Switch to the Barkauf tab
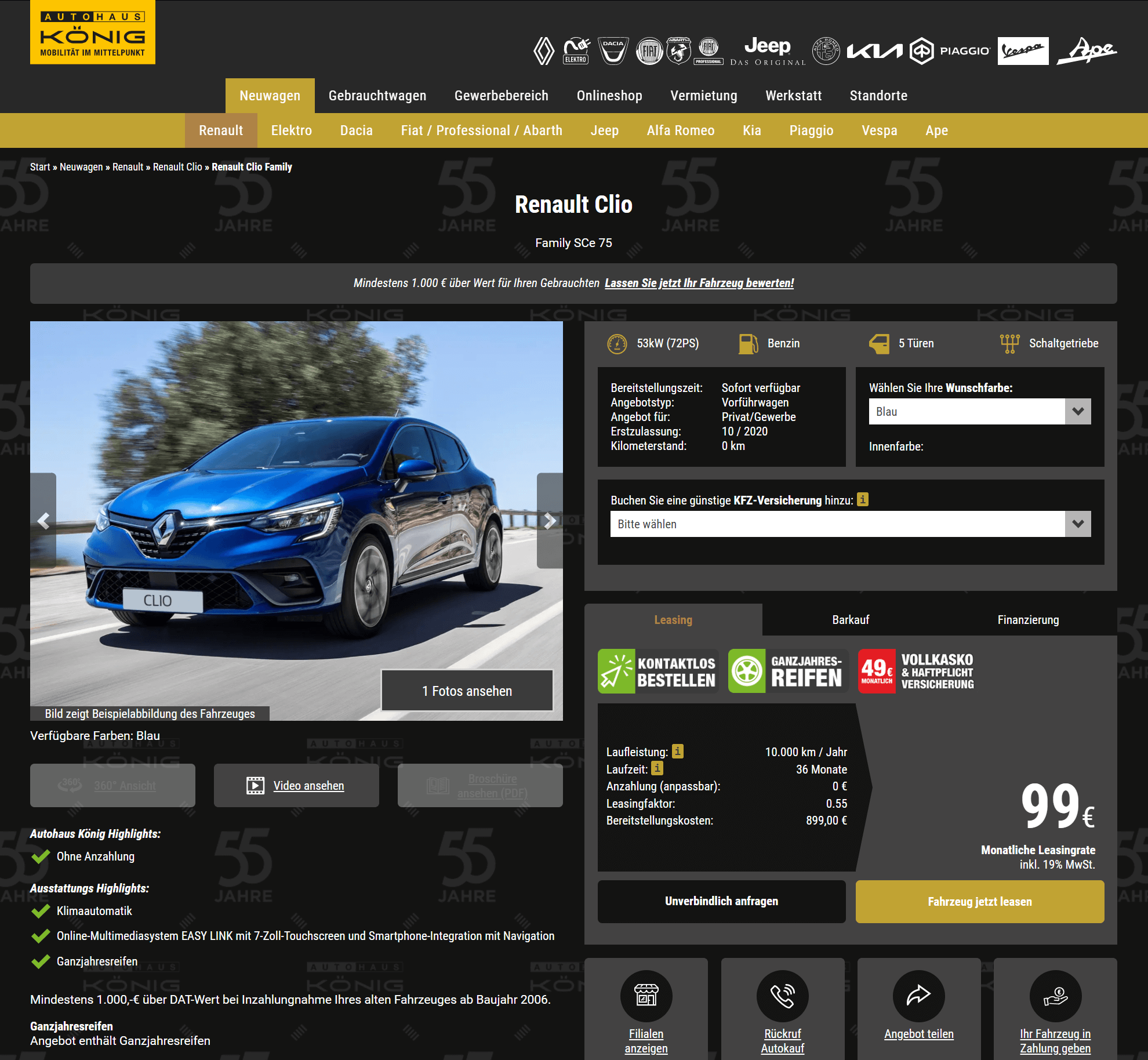1148x1060 pixels. 851,620
